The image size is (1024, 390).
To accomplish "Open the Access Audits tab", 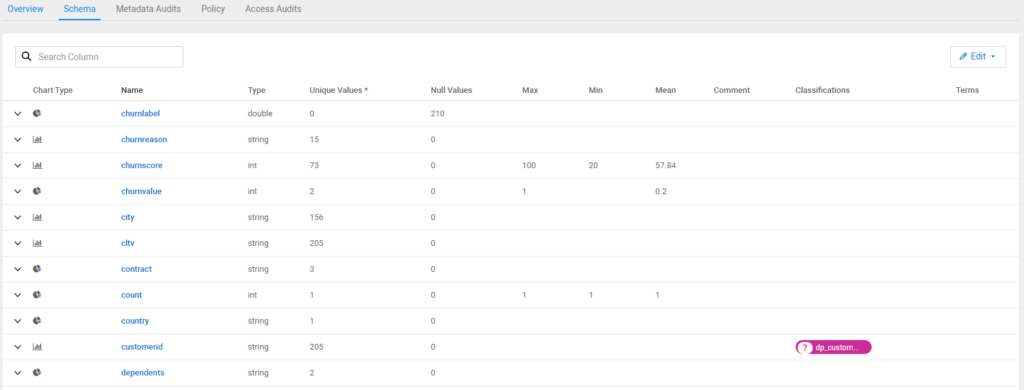I will pos(273,9).
